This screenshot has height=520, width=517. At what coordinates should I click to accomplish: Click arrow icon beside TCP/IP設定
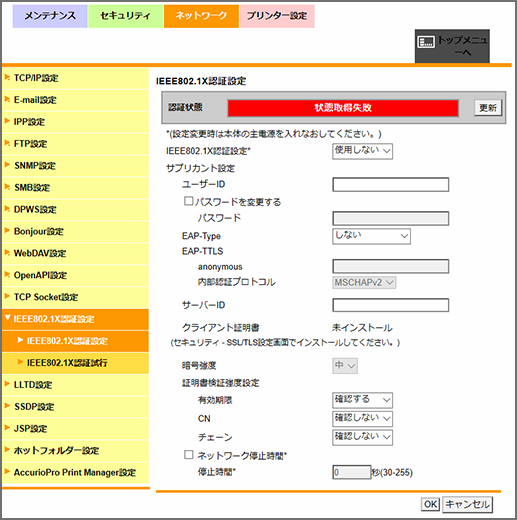tap(7, 77)
